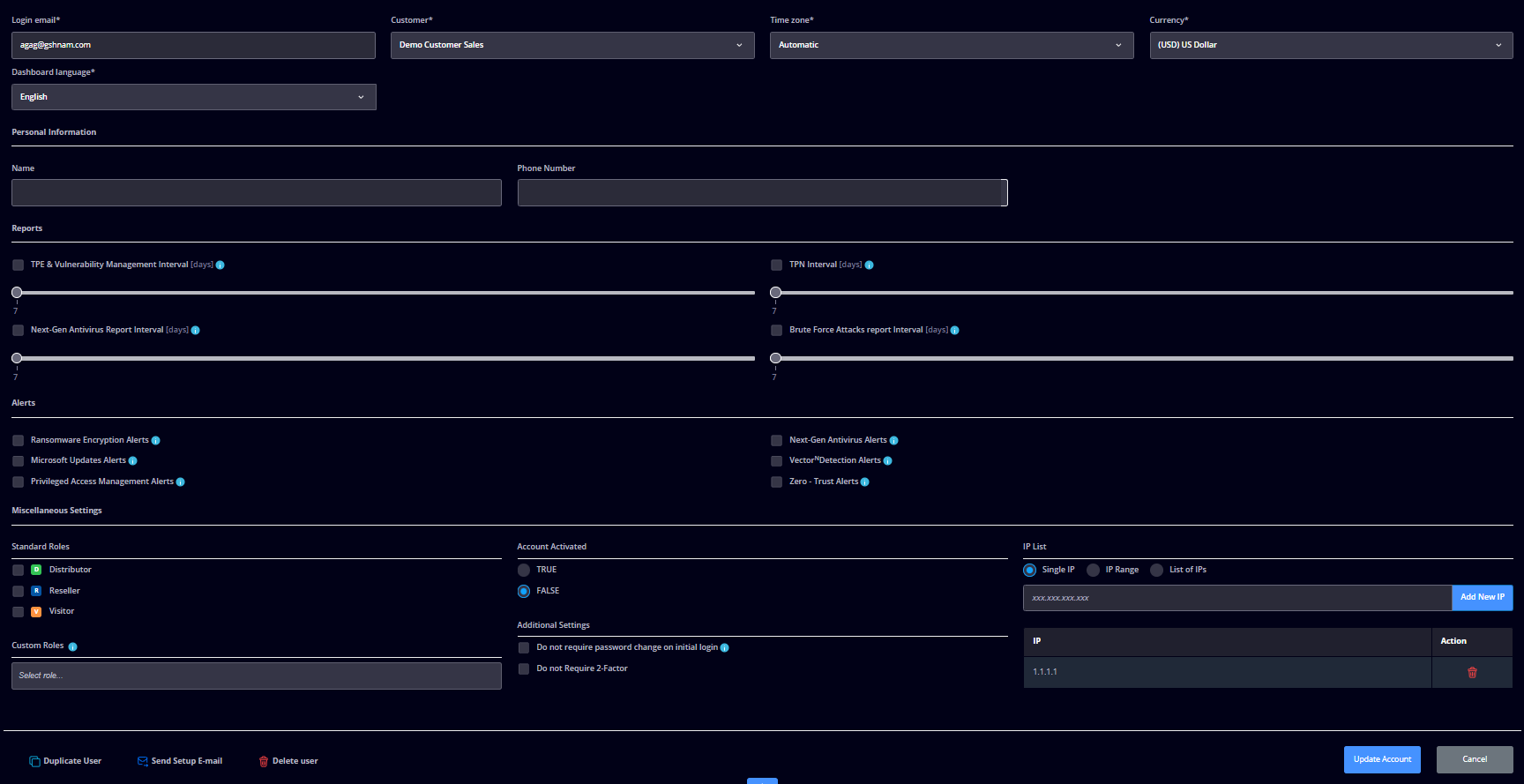Image resolution: width=1524 pixels, height=784 pixels.
Task: Click Send Setup E-mail
Action: 180,761
